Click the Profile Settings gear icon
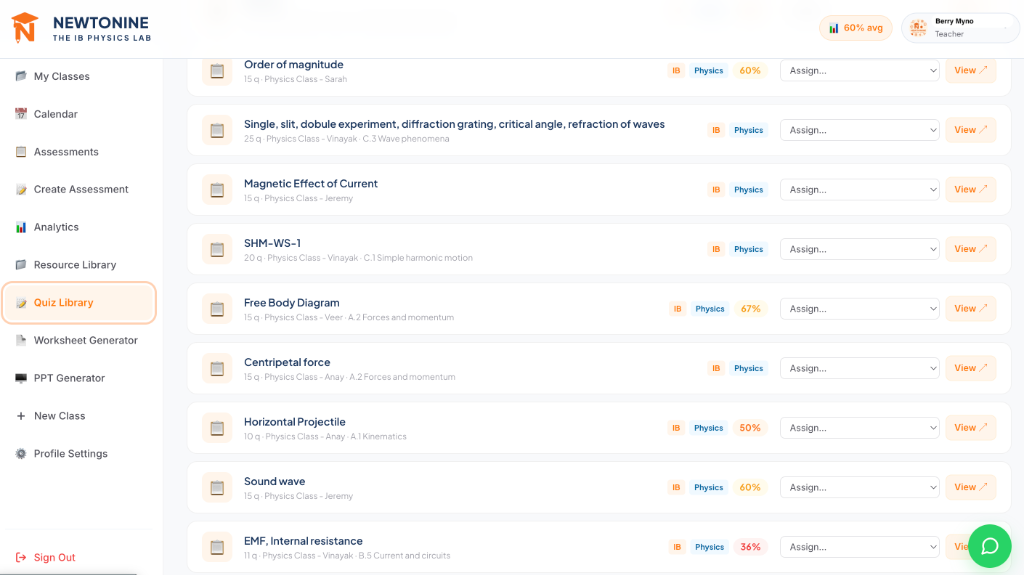 coord(21,453)
